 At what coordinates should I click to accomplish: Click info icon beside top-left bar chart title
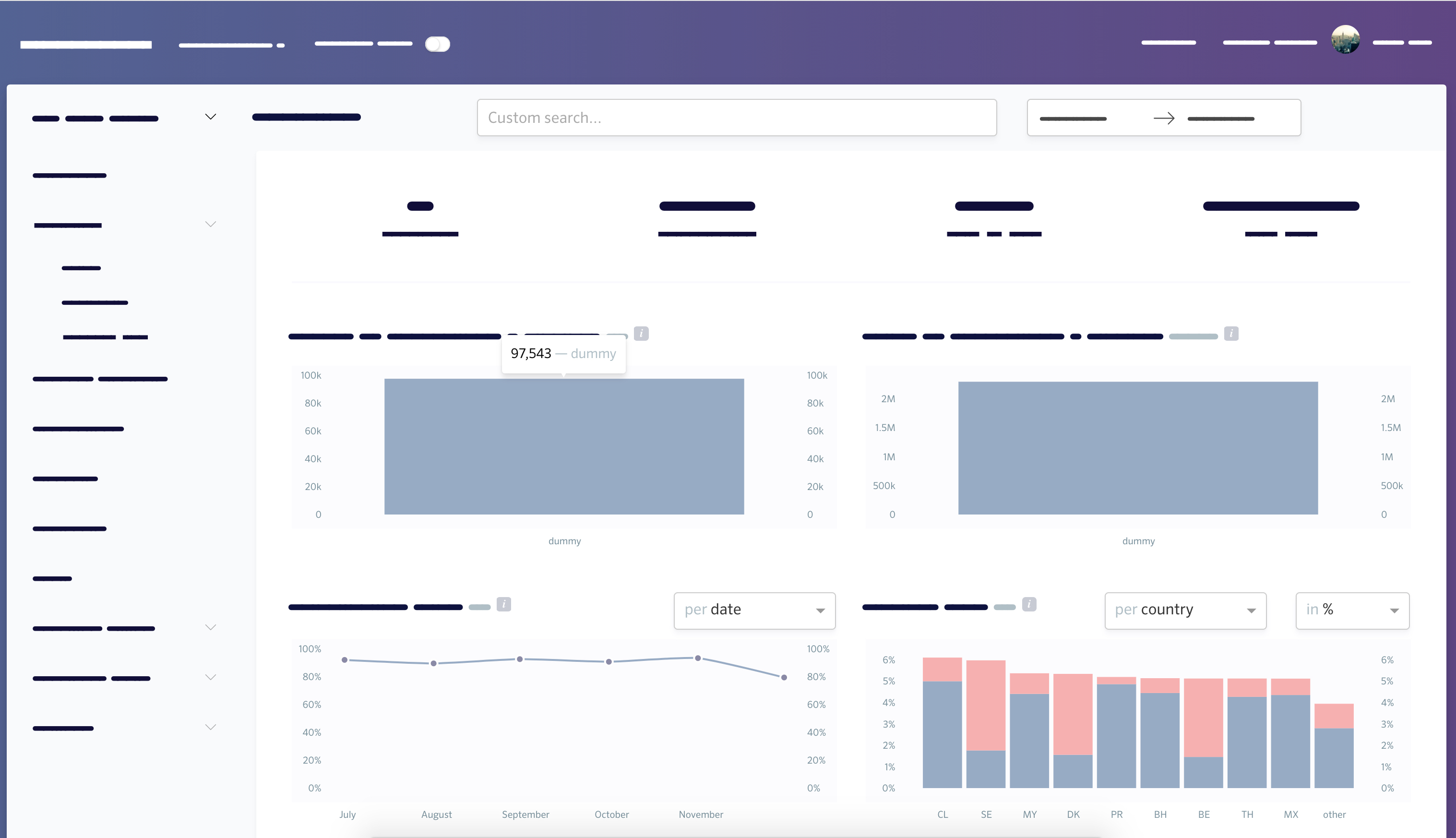[x=641, y=333]
